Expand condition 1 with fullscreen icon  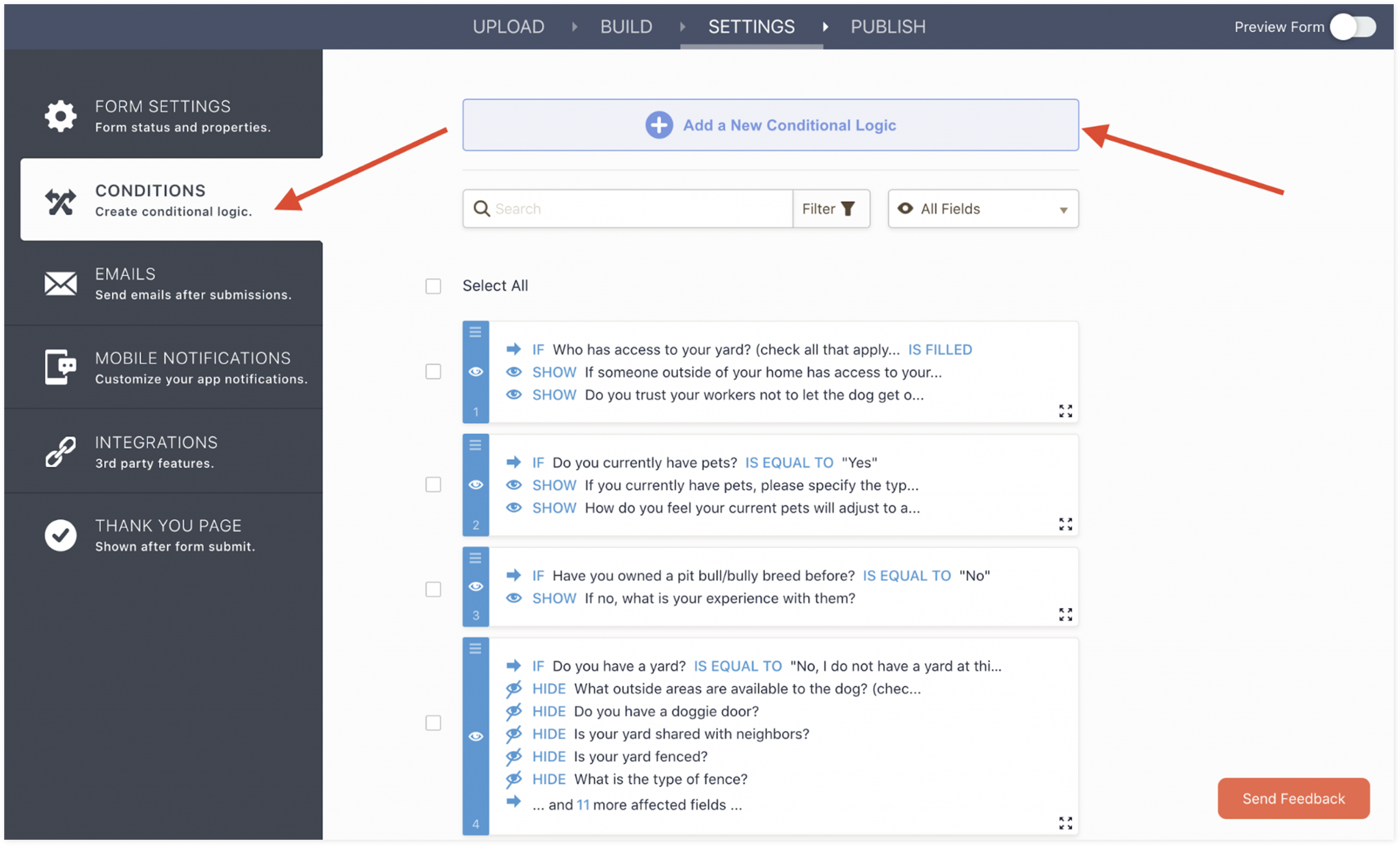tap(1065, 411)
